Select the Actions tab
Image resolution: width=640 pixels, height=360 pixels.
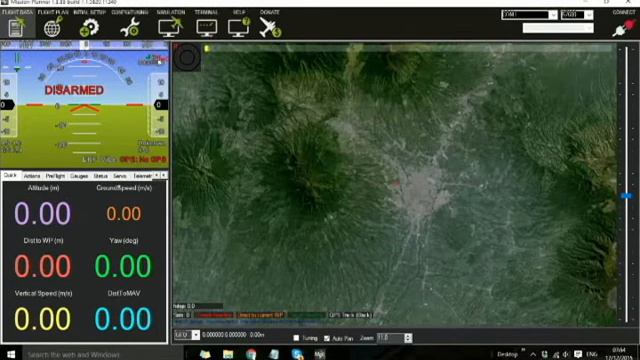tap(32, 176)
